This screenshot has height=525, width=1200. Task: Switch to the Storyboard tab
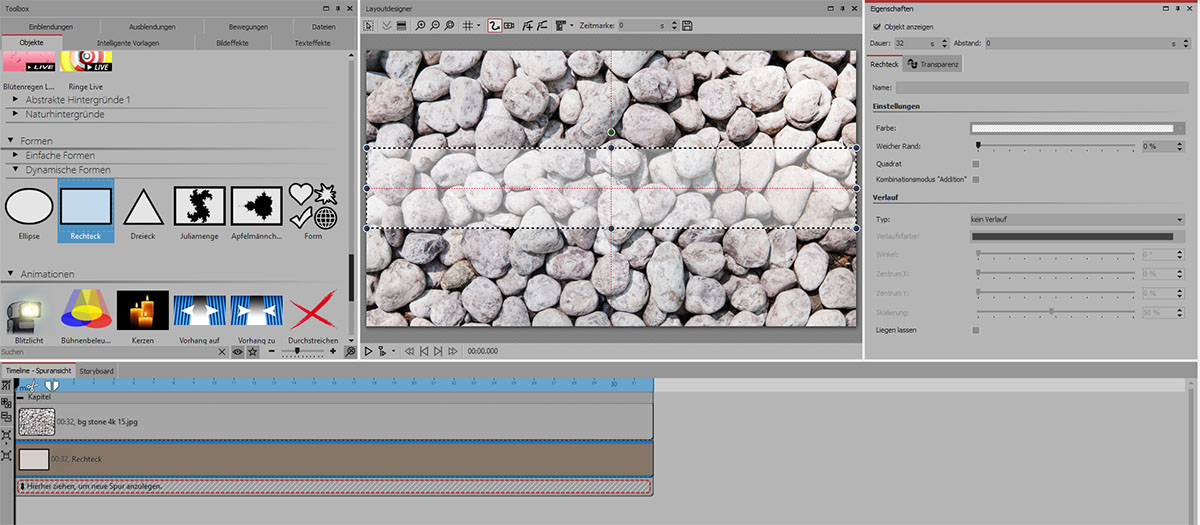coord(97,371)
